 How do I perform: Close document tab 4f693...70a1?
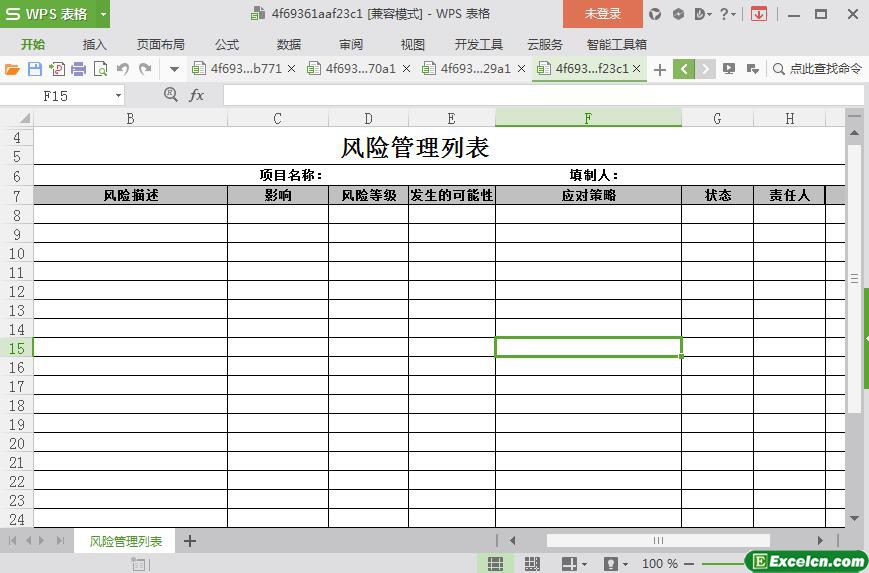pos(406,69)
